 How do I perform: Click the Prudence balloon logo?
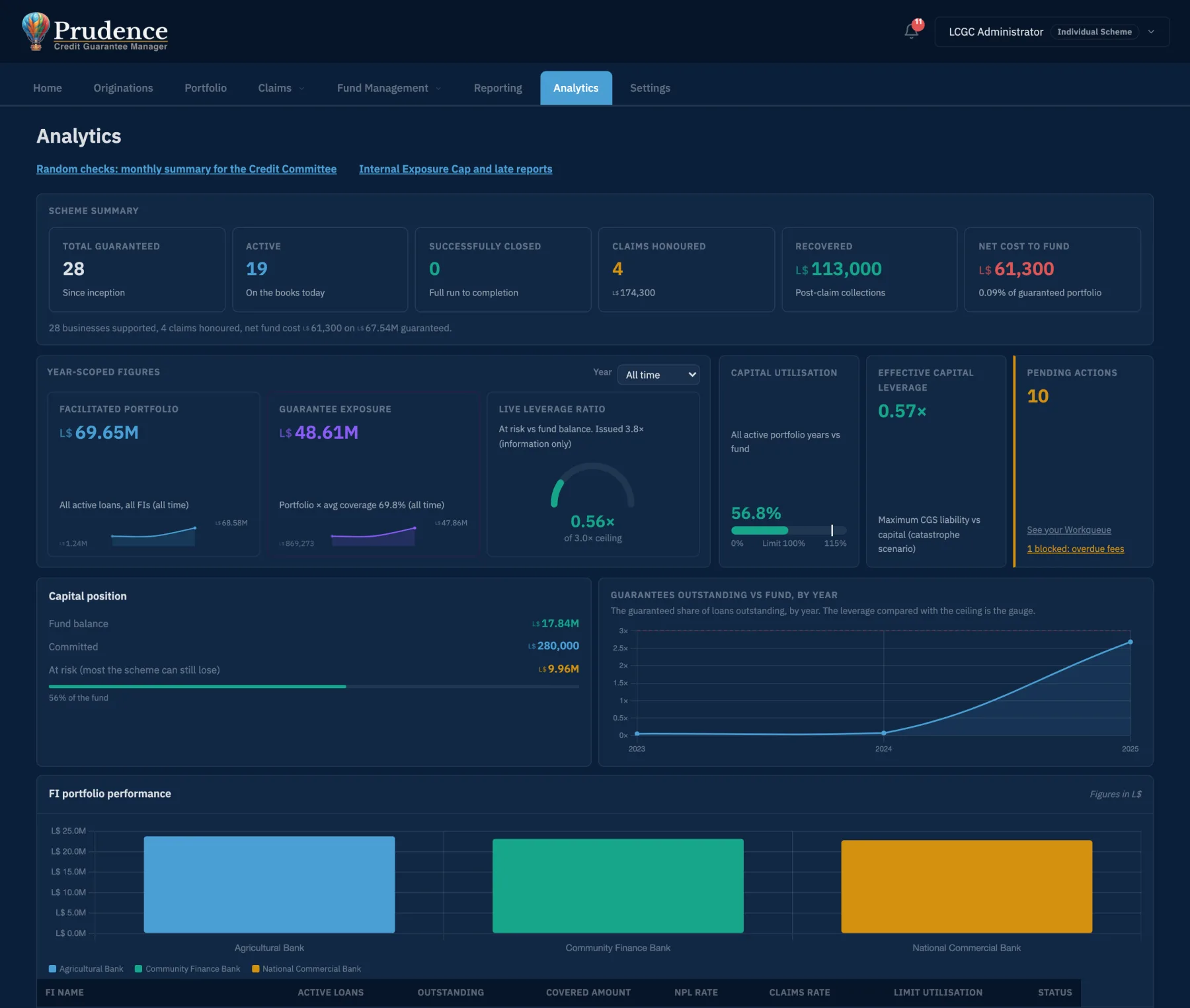click(x=36, y=31)
